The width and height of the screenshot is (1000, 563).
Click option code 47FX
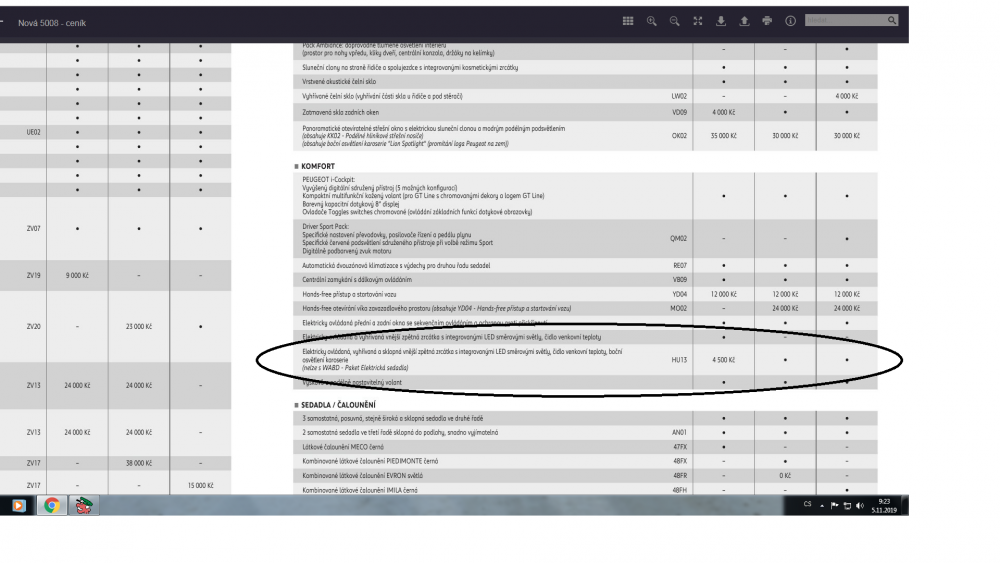680,448
